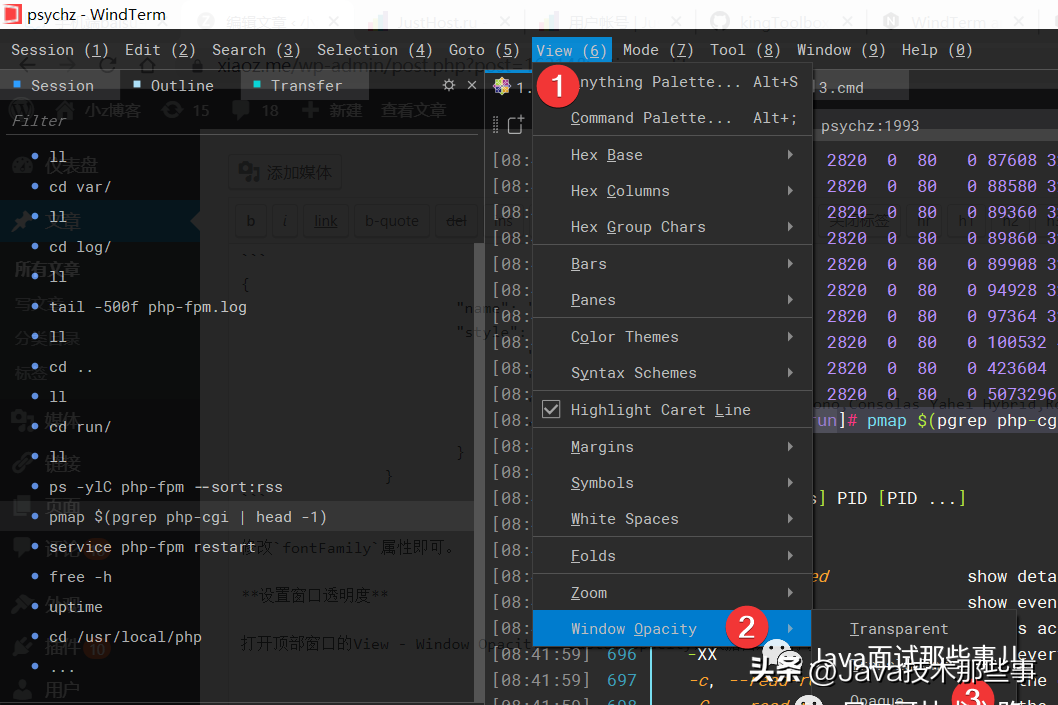Close the Session pane with X icon
Screen dimensions: 1058x705
point(472,85)
